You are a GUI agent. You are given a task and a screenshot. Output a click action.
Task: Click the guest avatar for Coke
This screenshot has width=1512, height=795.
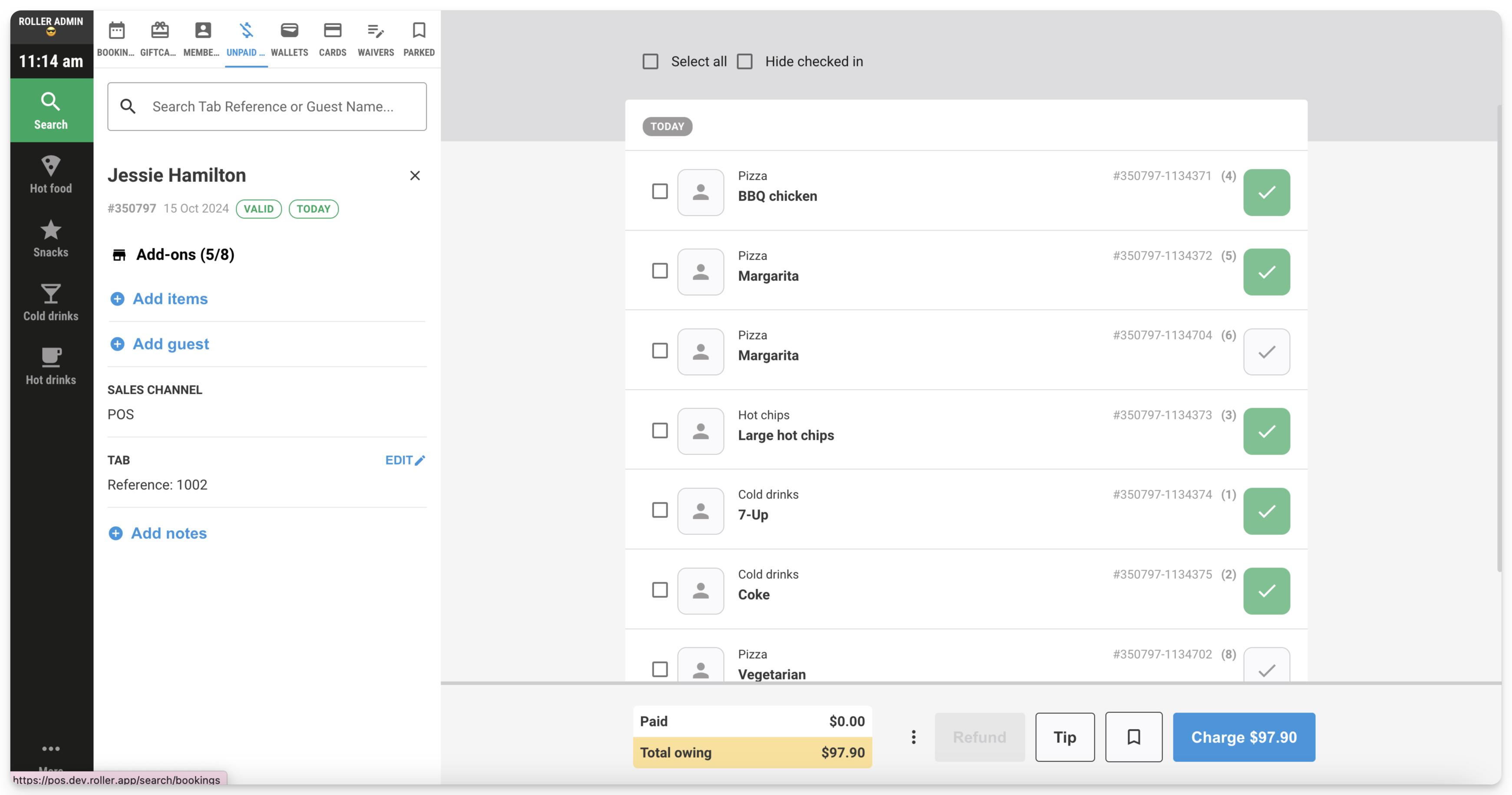[700, 590]
